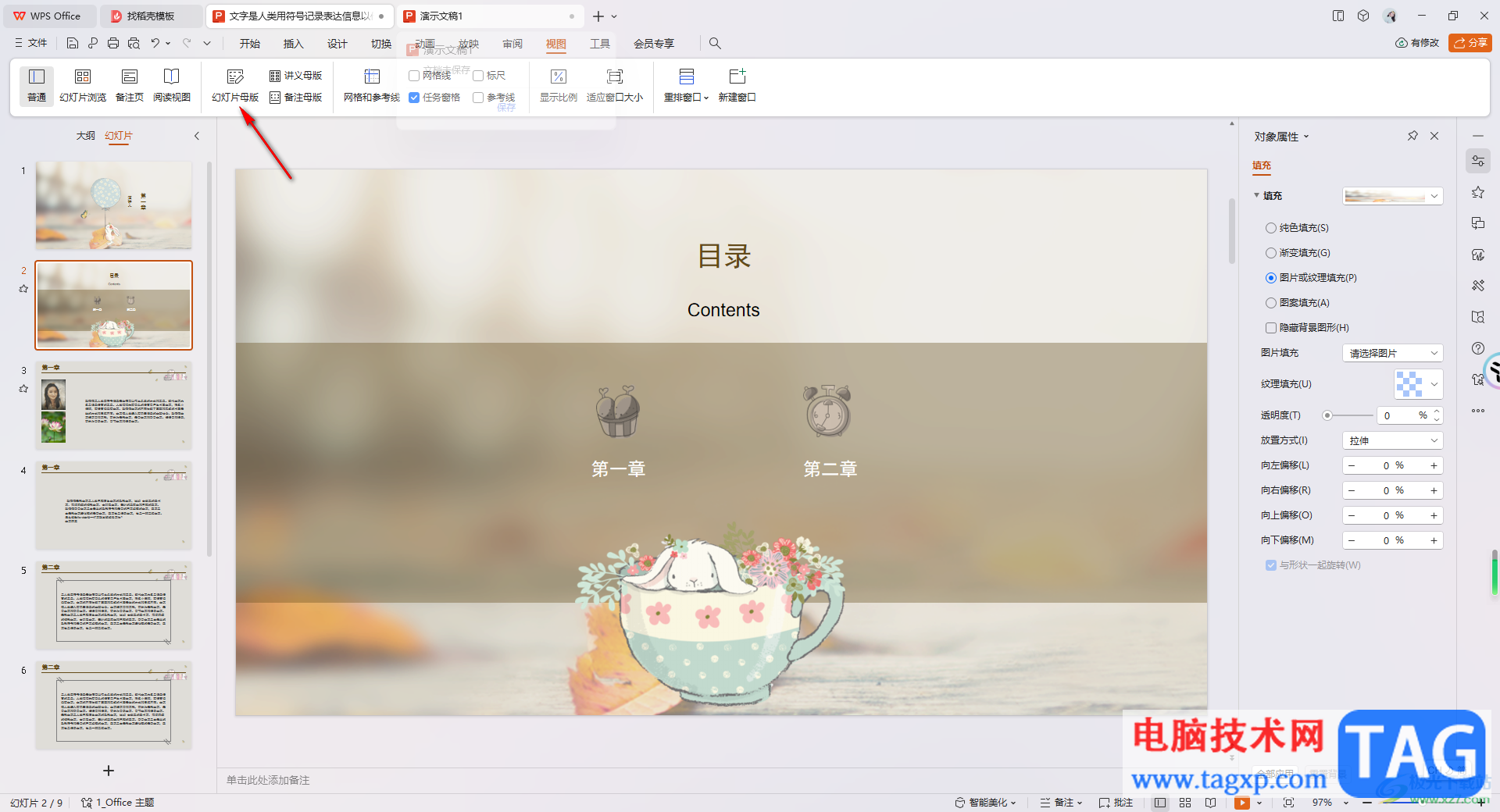The image size is (1500, 812).
Task: Click the 分享 share button
Action: pos(1470,43)
